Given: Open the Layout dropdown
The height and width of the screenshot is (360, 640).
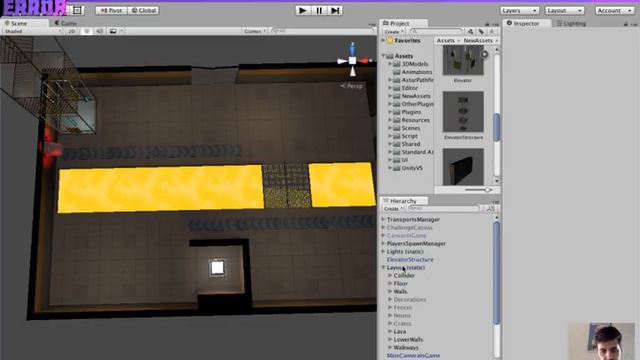Looking at the screenshot, I should point(564,11).
